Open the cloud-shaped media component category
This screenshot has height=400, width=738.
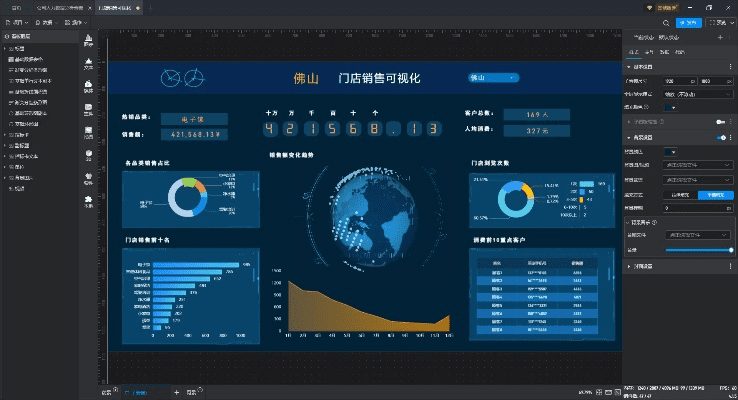[x=88, y=87]
